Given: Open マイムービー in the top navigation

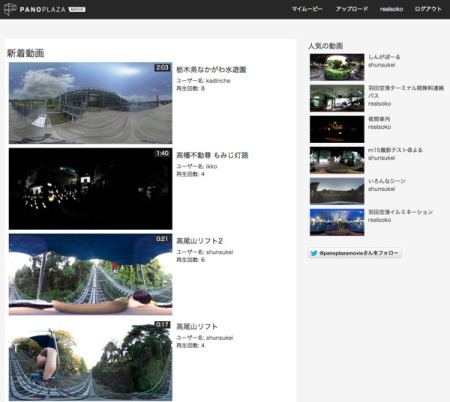Looking at the screenshot, I should click(307, 9).
